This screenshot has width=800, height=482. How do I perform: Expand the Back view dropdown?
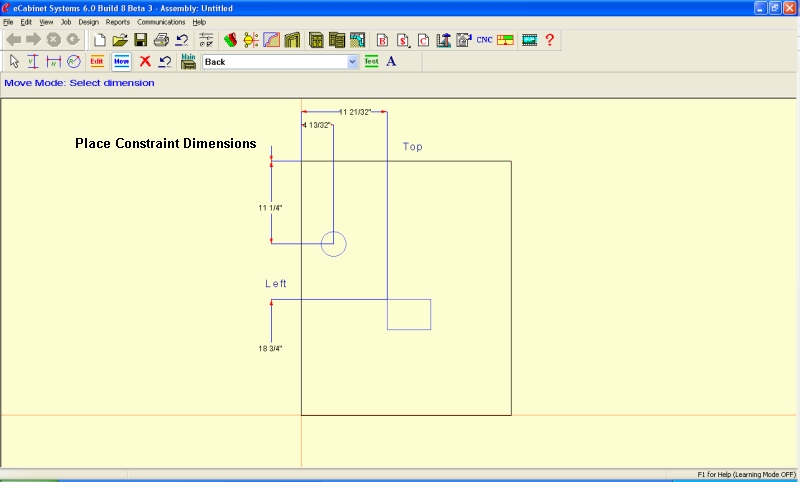[352, 62]
